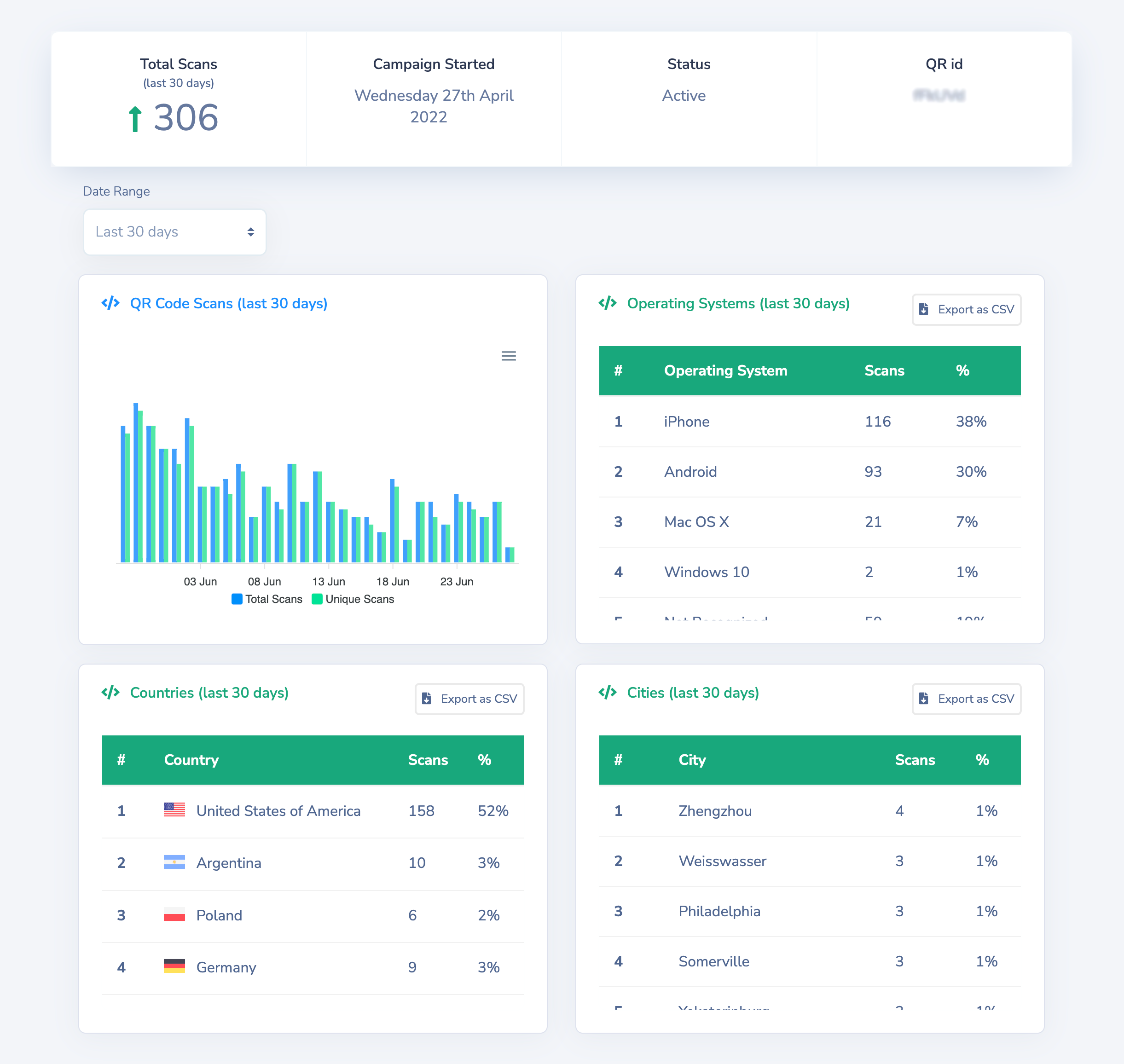Click United States of America country name

click(278, 810)
